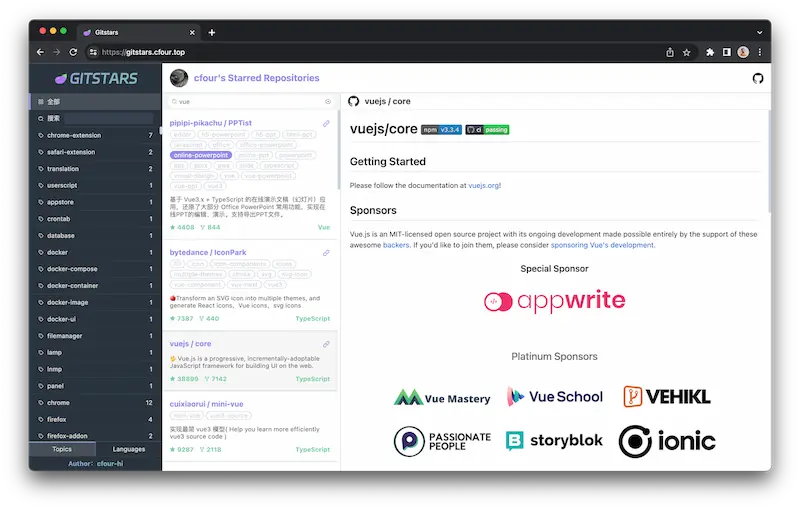Click the ionic sponsor logo
Image resolution: width=800 pixels, height=509 pixels.
(667, 441)
